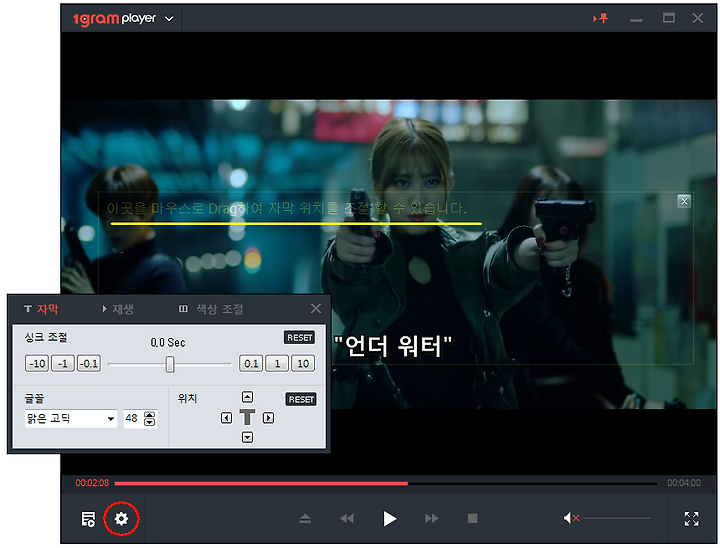Click the 00:02:08 elapsed time

click(92, 483)
